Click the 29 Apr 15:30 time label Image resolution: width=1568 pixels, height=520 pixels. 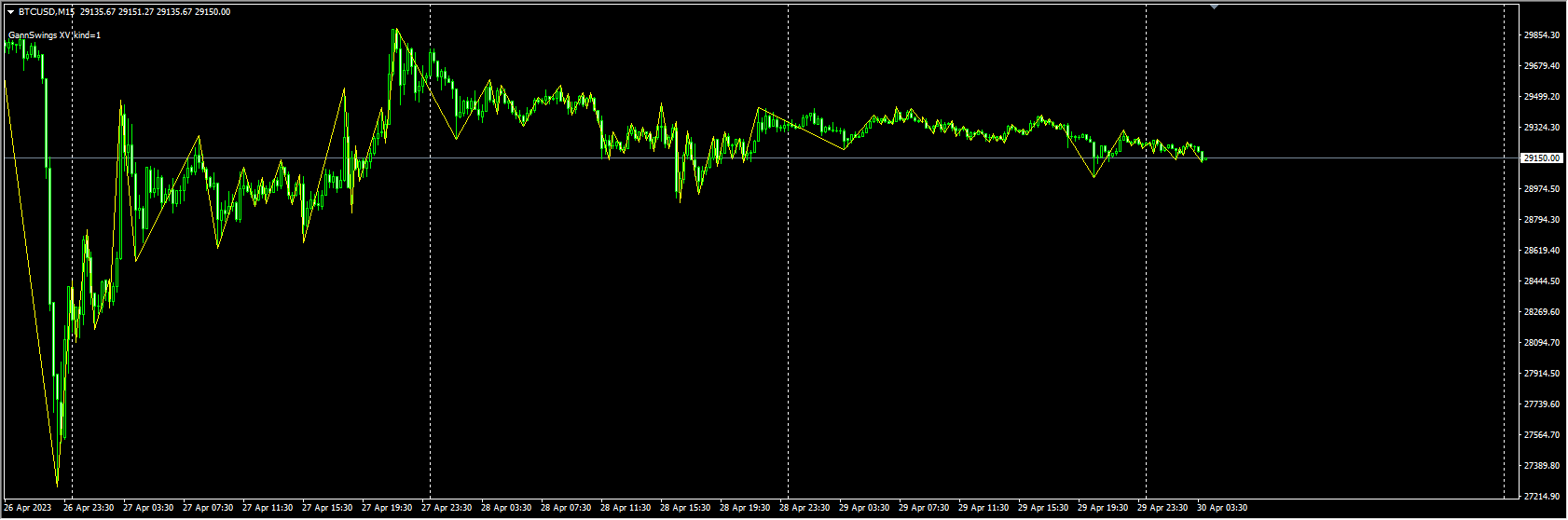tap(1043, 508)
